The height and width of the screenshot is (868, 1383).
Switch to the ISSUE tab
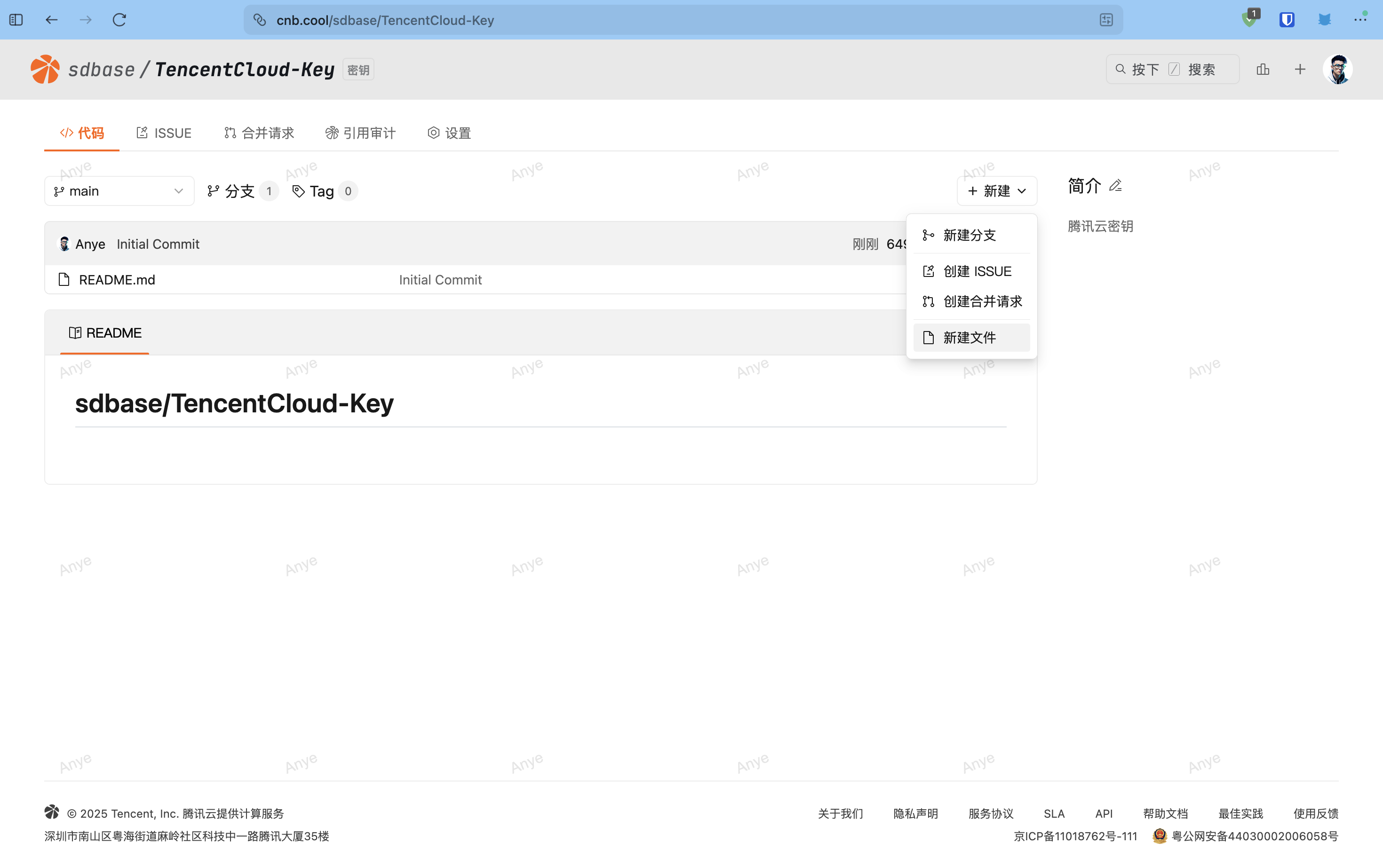[164, 133]
